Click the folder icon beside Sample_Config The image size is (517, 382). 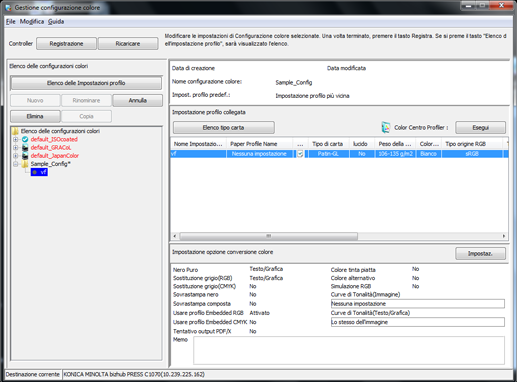[25, 164]
